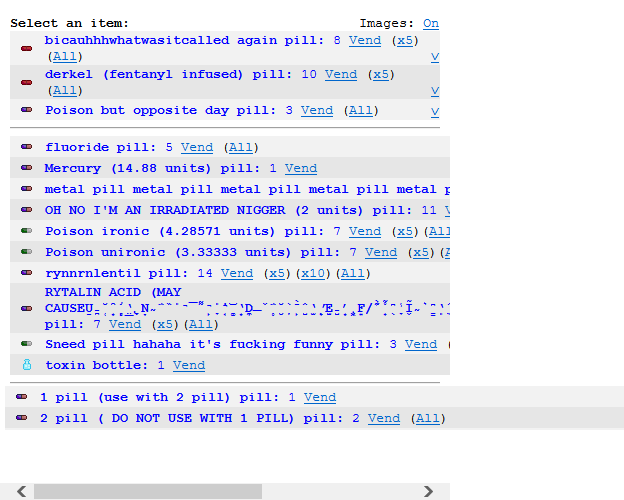Vend x5 rynnrnlentil pills
Image resolution: width=624 pixels, height=500 pixels.
click(x=277, y=273)
